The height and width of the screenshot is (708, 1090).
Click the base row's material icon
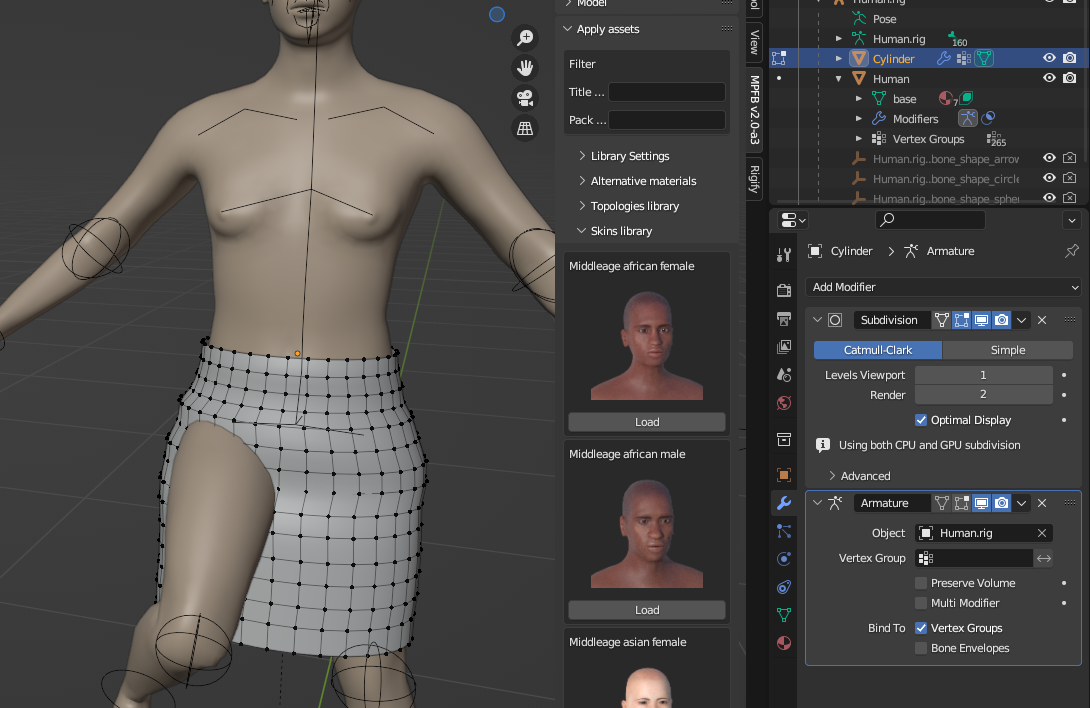coord(945,98)
